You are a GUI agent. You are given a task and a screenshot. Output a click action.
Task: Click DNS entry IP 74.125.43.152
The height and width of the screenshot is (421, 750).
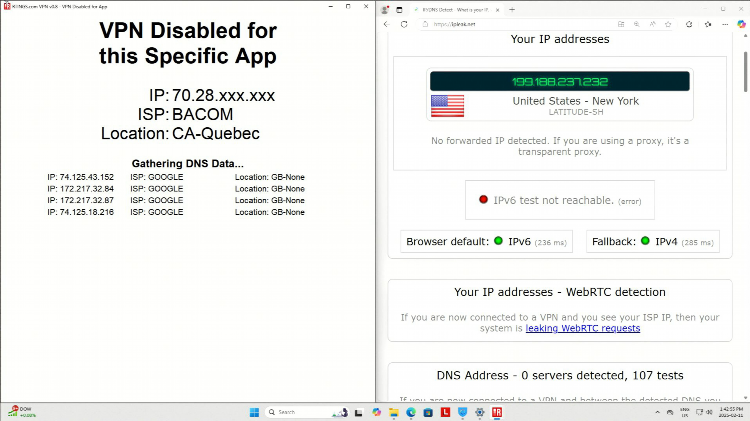pyautogui.click(x=80, y=177)
